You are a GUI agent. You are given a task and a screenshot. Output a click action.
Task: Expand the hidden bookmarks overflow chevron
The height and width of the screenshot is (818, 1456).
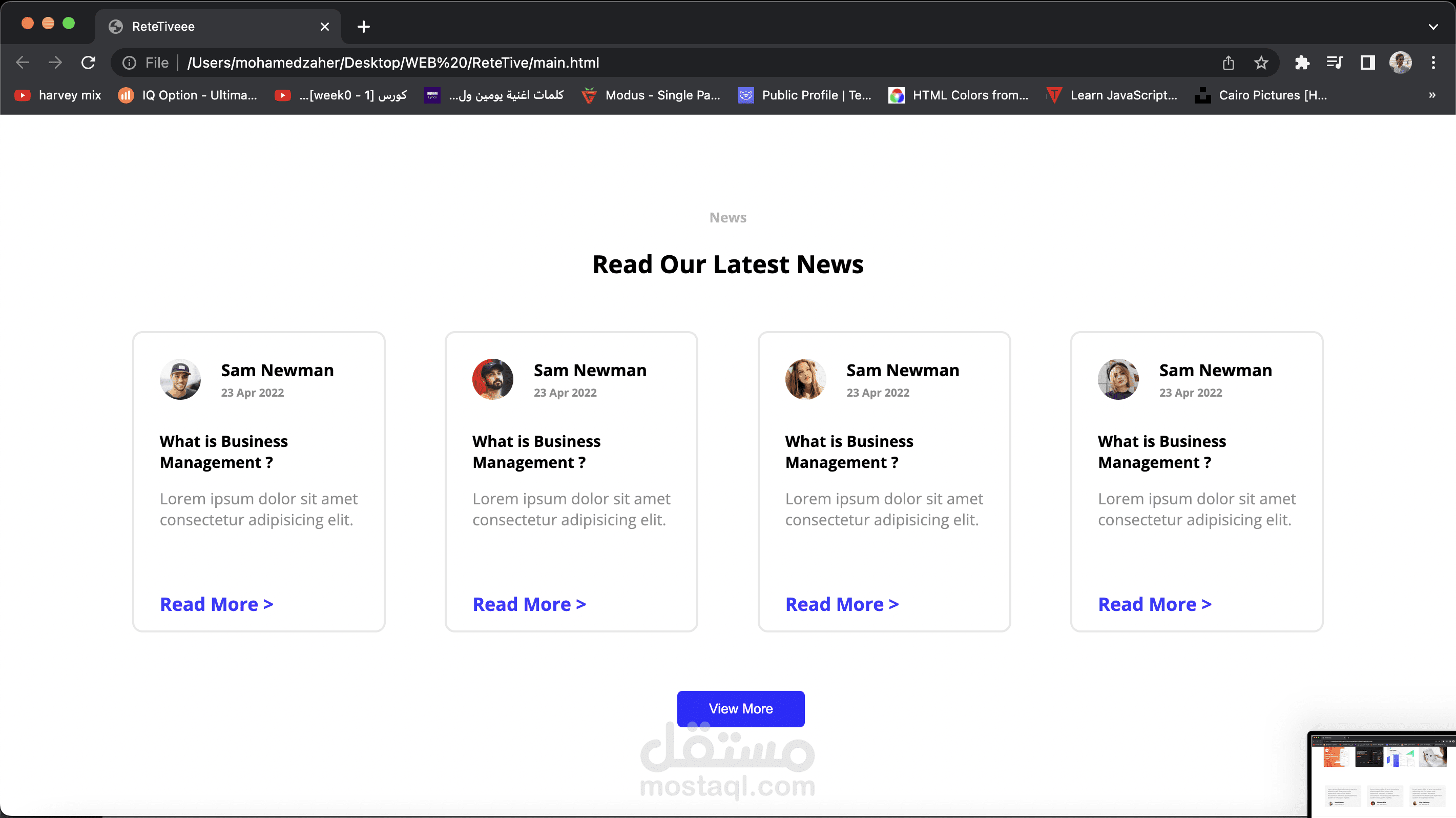click(x=1432, y=95)
